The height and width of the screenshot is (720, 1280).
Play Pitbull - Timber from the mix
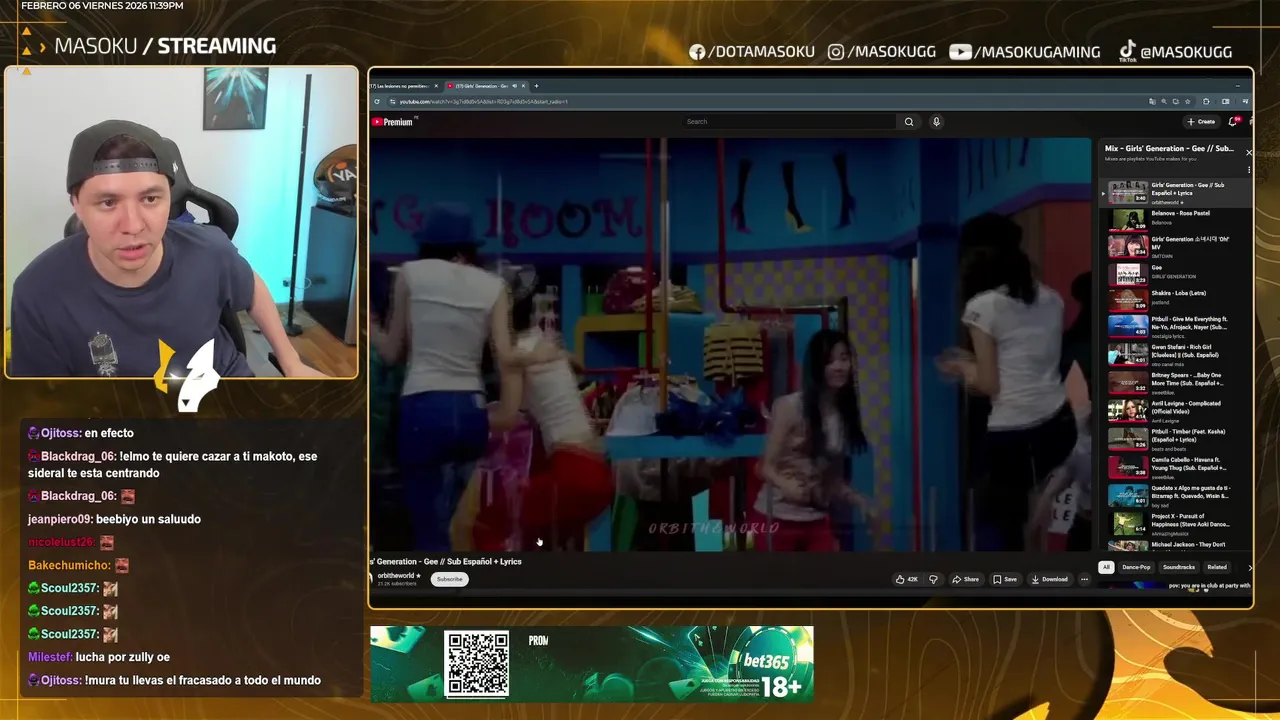[1178, 438]
